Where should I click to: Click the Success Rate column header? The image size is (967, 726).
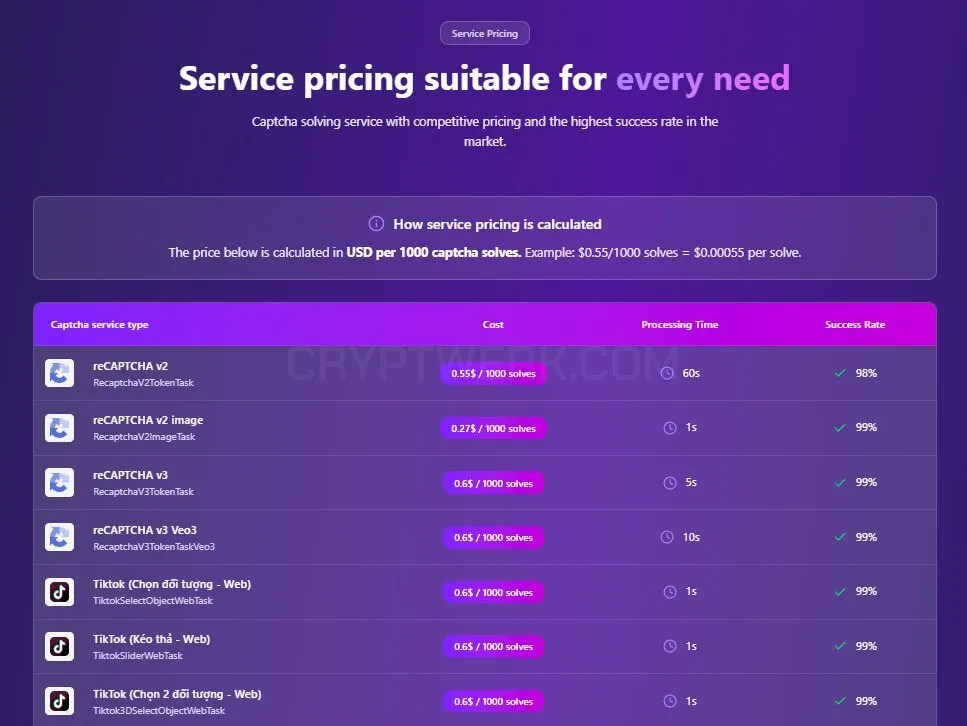pyautogui.click(x=855, y=324)
